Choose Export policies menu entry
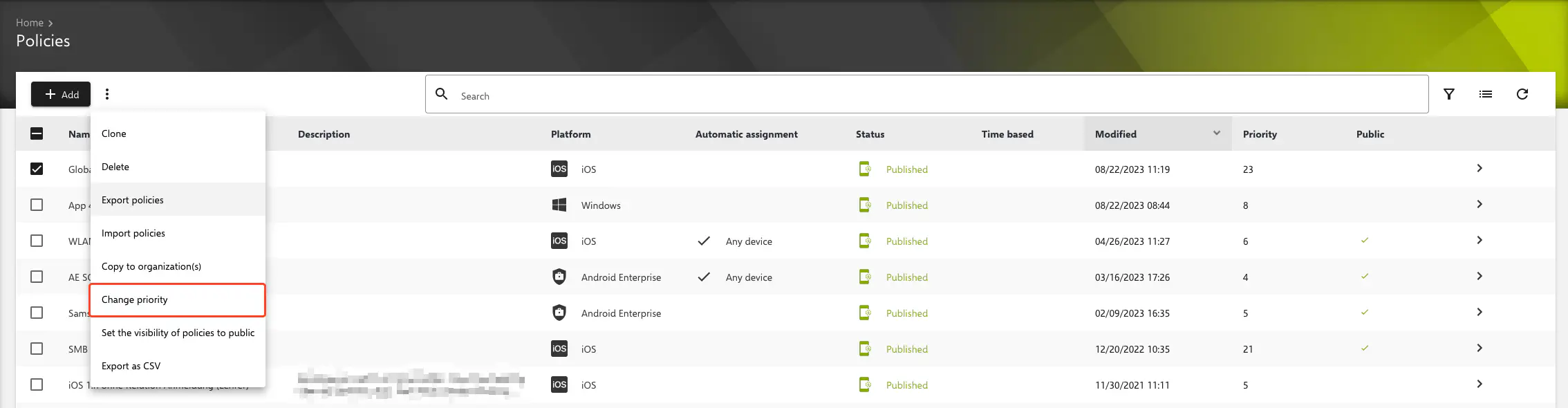1568x408 pixels. coord(177,200)
